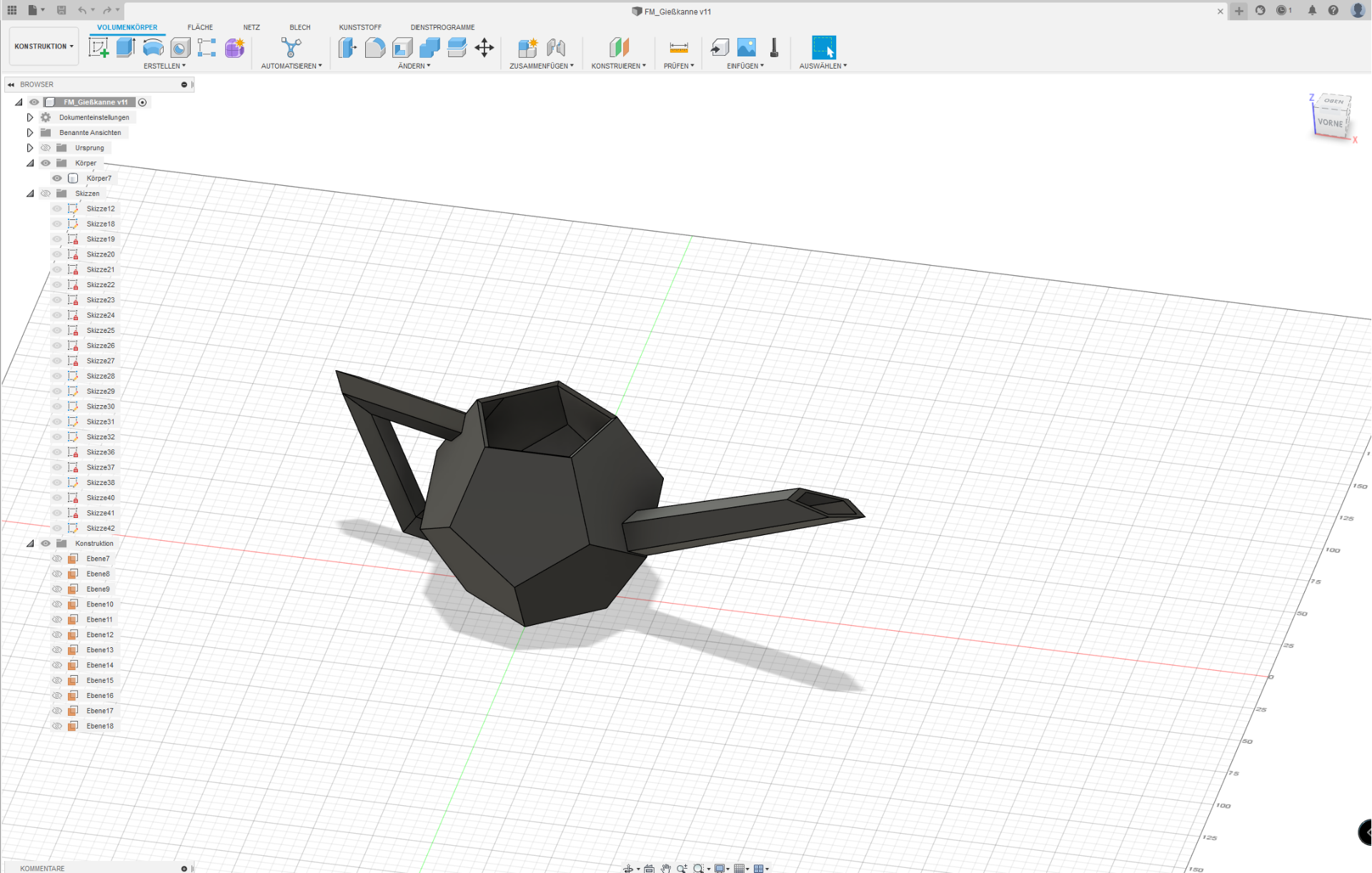Switch to the FLÄCHE tab
Screen dimensions: 1372x873
(x=200, y=27)
